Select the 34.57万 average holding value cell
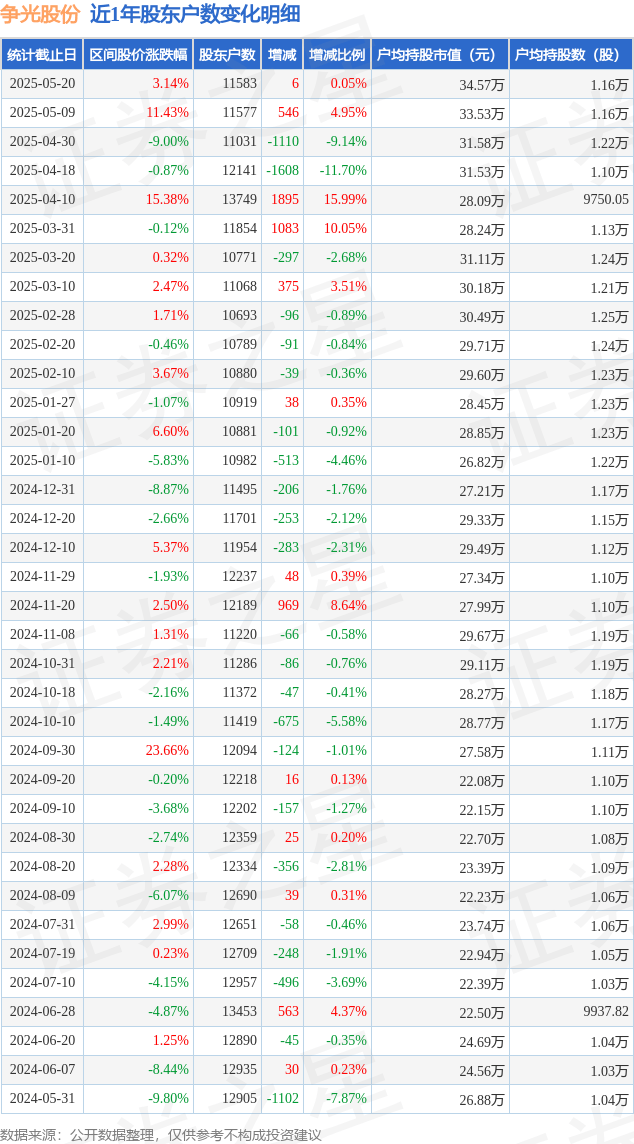 [x=482, y=85]
